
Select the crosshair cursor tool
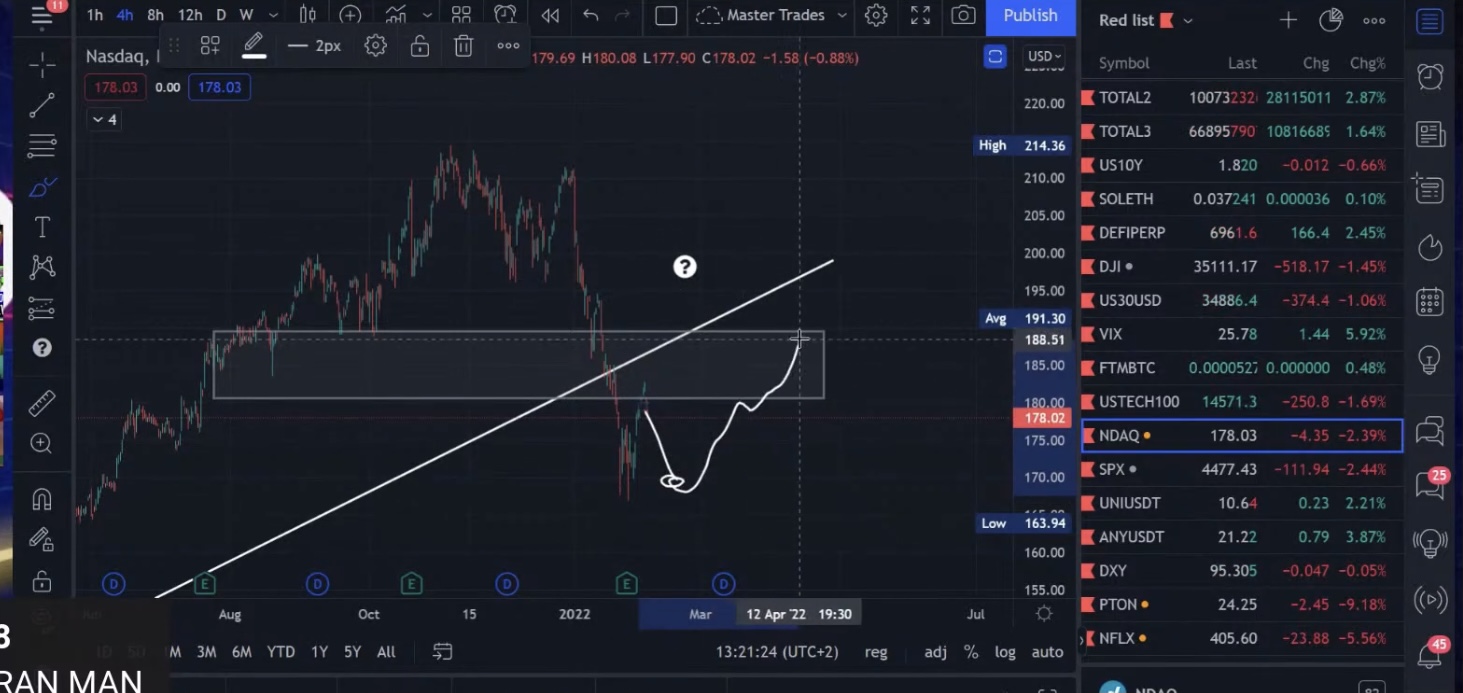click(x=42, y=66)
